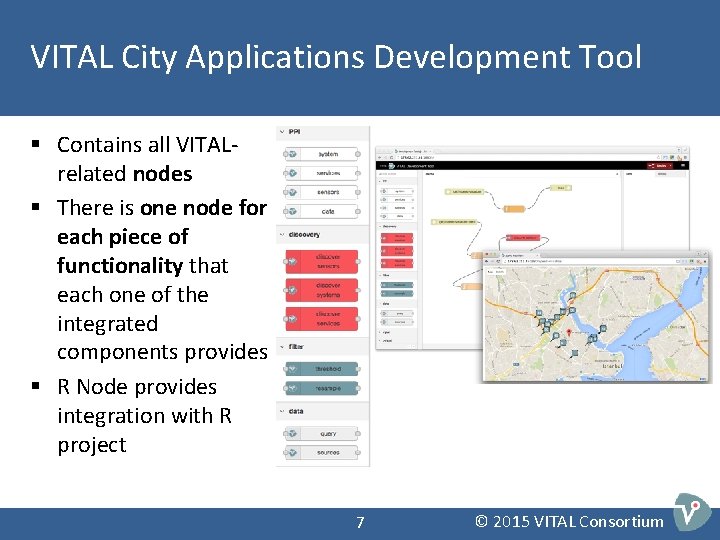720x540 pixels.
Task: Select the discover sensors red node
Action: (322, 262)
